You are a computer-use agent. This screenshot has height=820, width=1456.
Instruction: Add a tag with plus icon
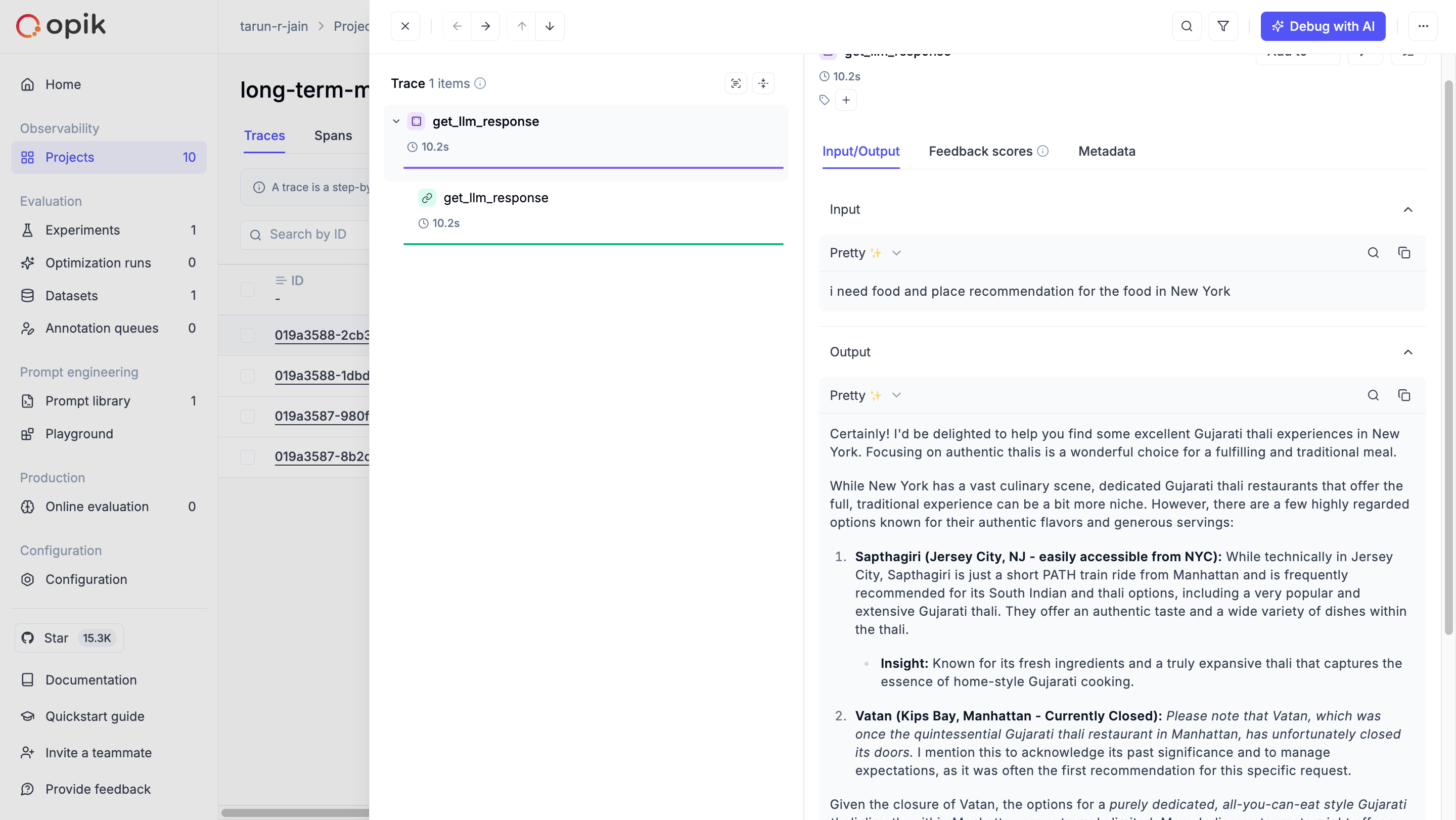[846, 100]
